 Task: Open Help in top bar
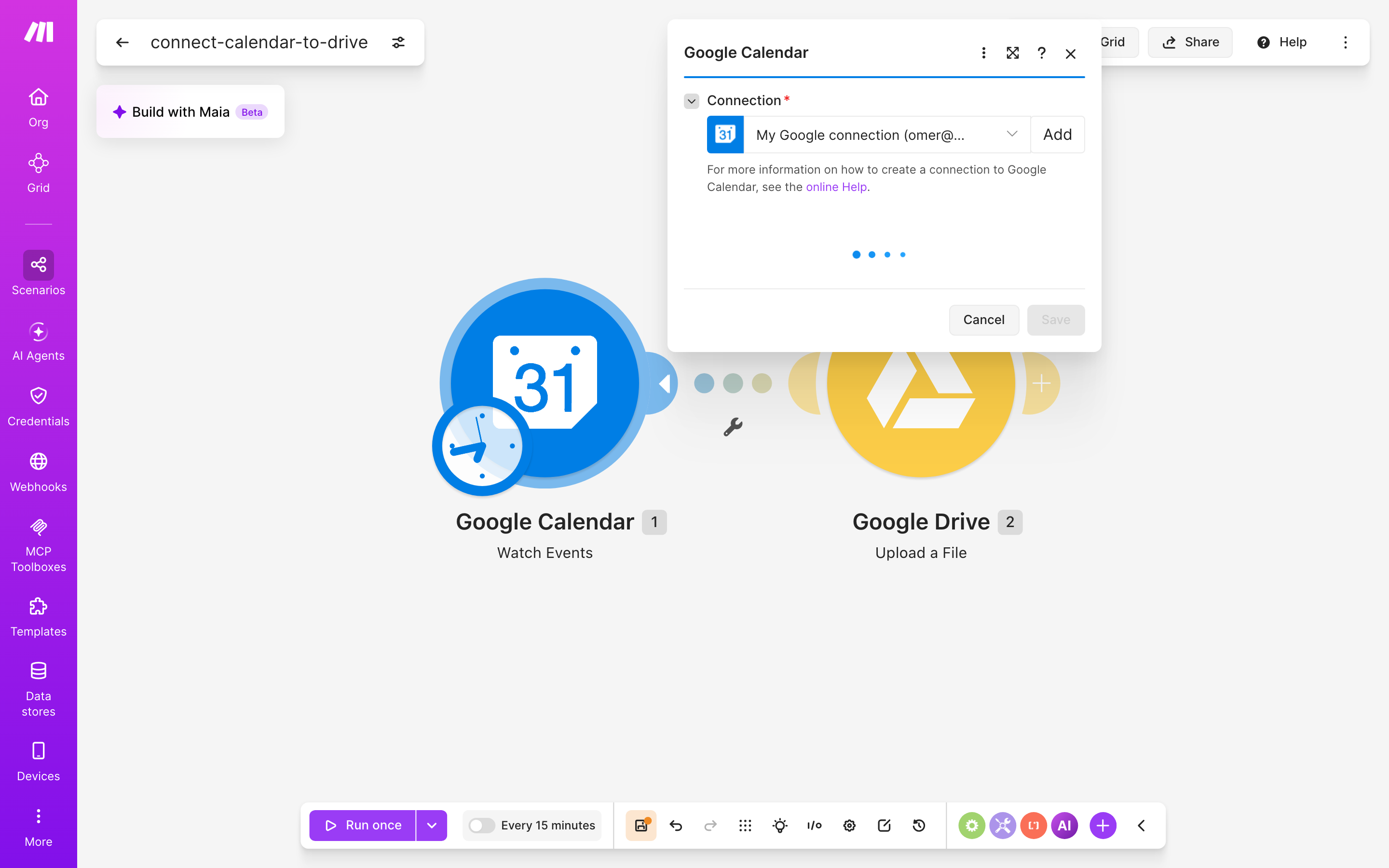tap(1281, 42)
